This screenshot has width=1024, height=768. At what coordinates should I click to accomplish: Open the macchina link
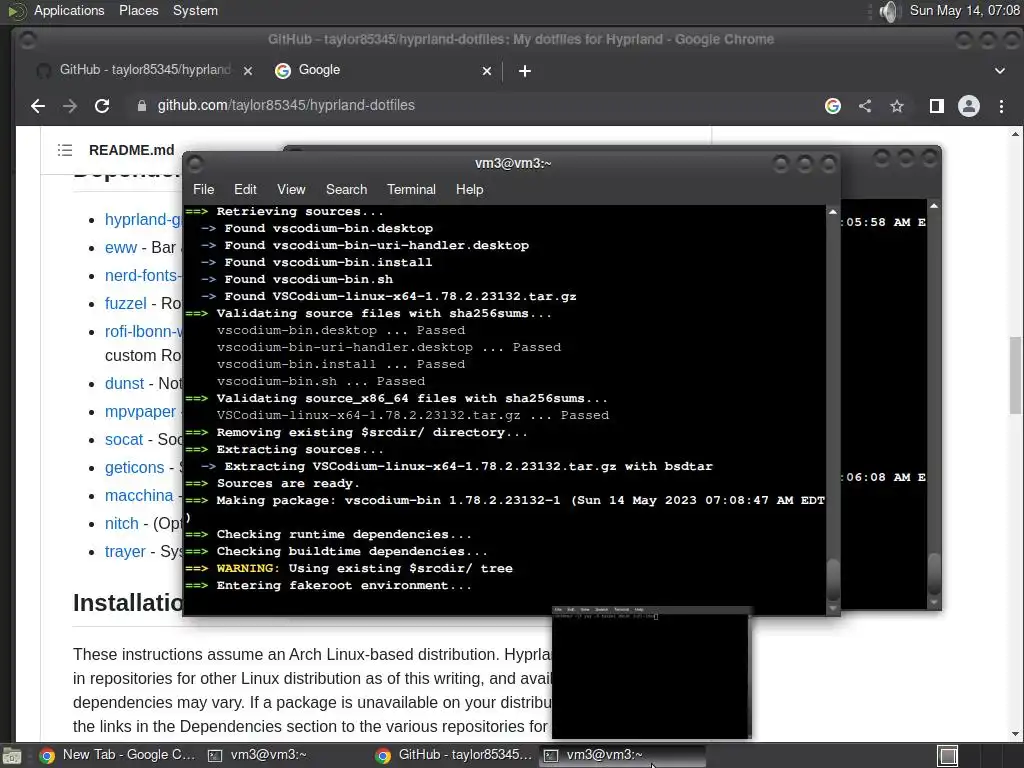coord(139,496)
